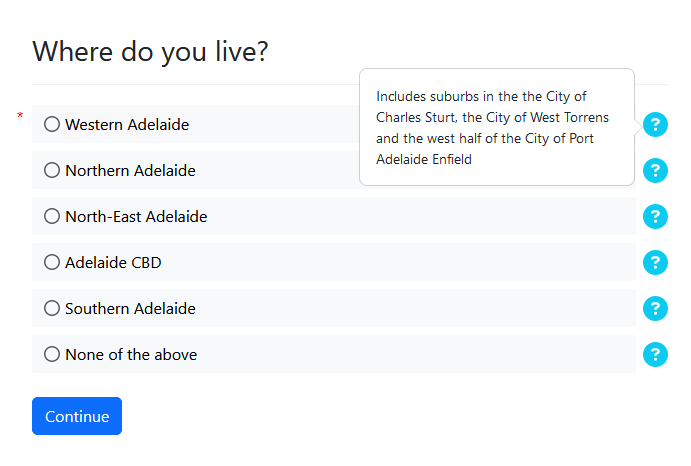Choose Northern Adelaide radio option

click(x=52, y=171)
